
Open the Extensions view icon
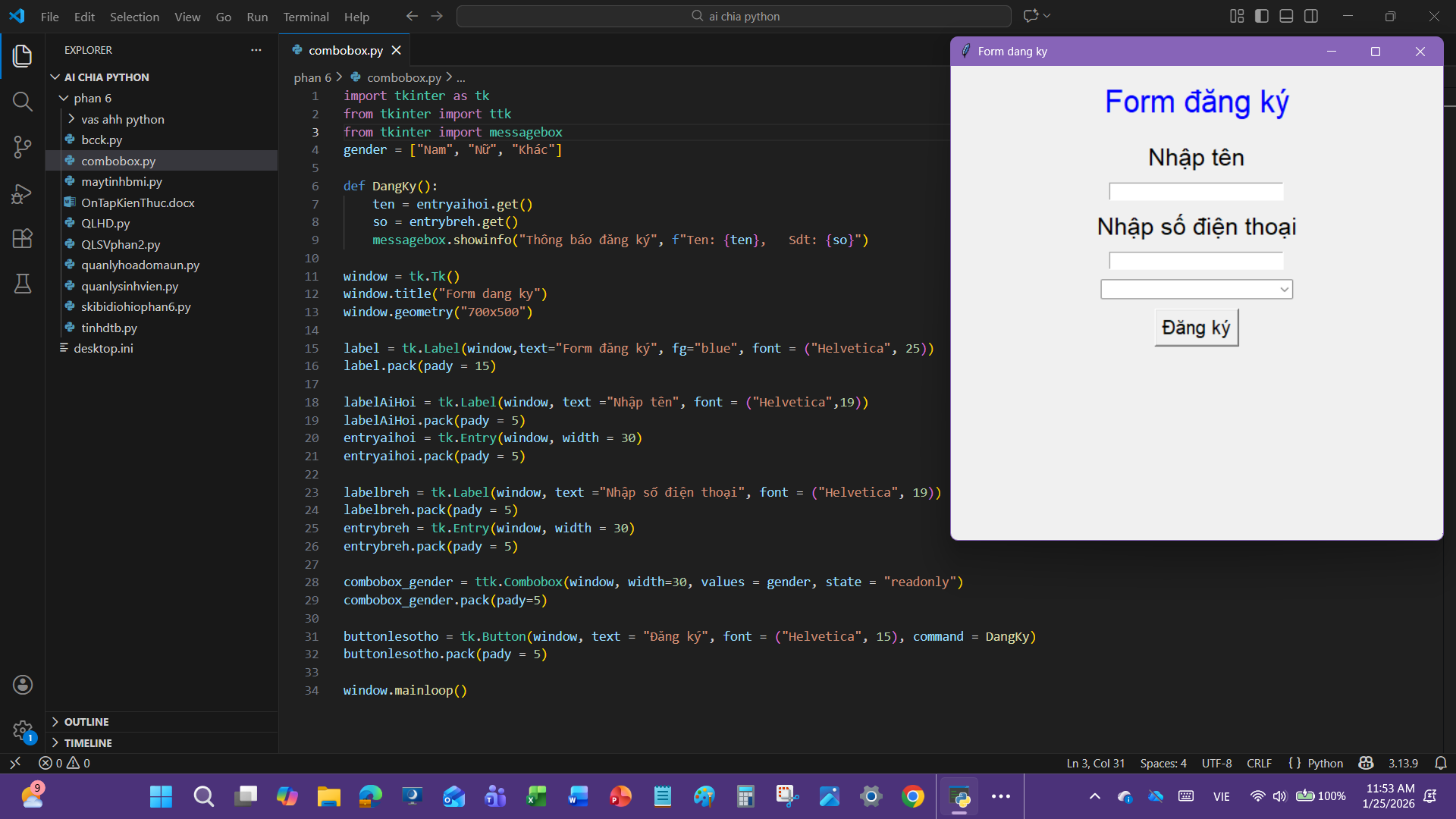coord(23,239)
